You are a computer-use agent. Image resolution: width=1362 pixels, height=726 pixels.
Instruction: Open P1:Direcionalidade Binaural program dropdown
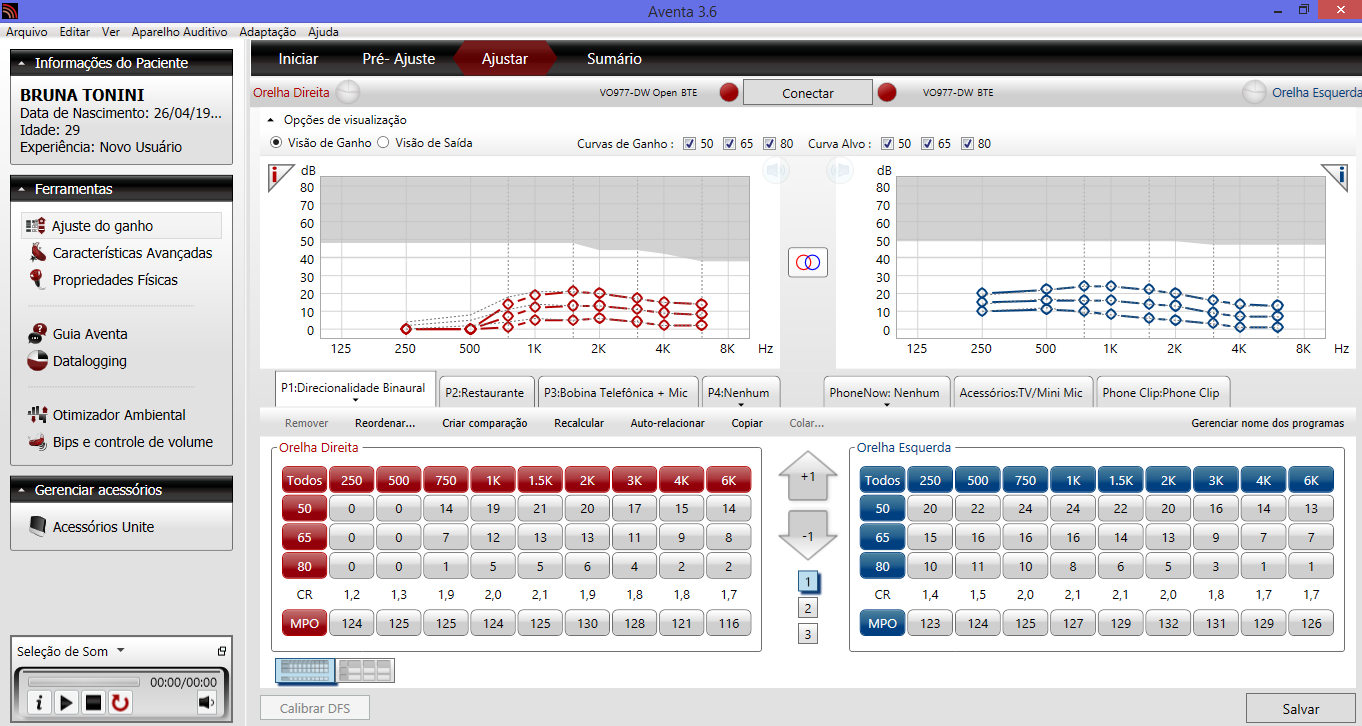tap(355, 400)
